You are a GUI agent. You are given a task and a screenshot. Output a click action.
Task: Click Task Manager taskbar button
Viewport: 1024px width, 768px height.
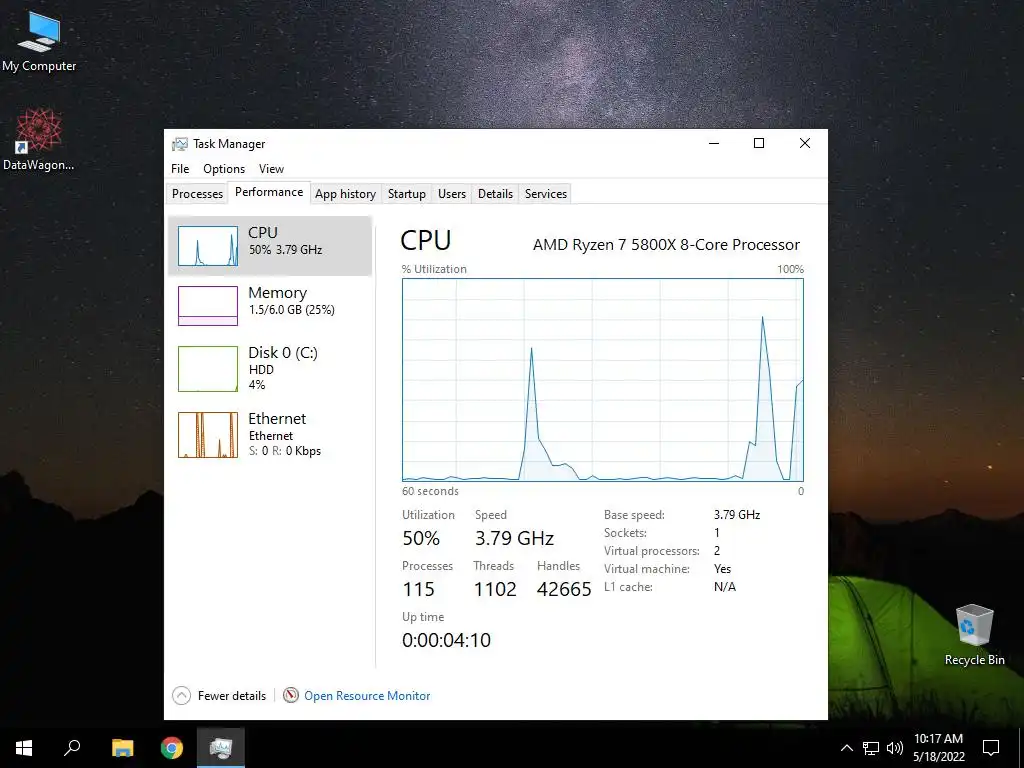[221, 748]
